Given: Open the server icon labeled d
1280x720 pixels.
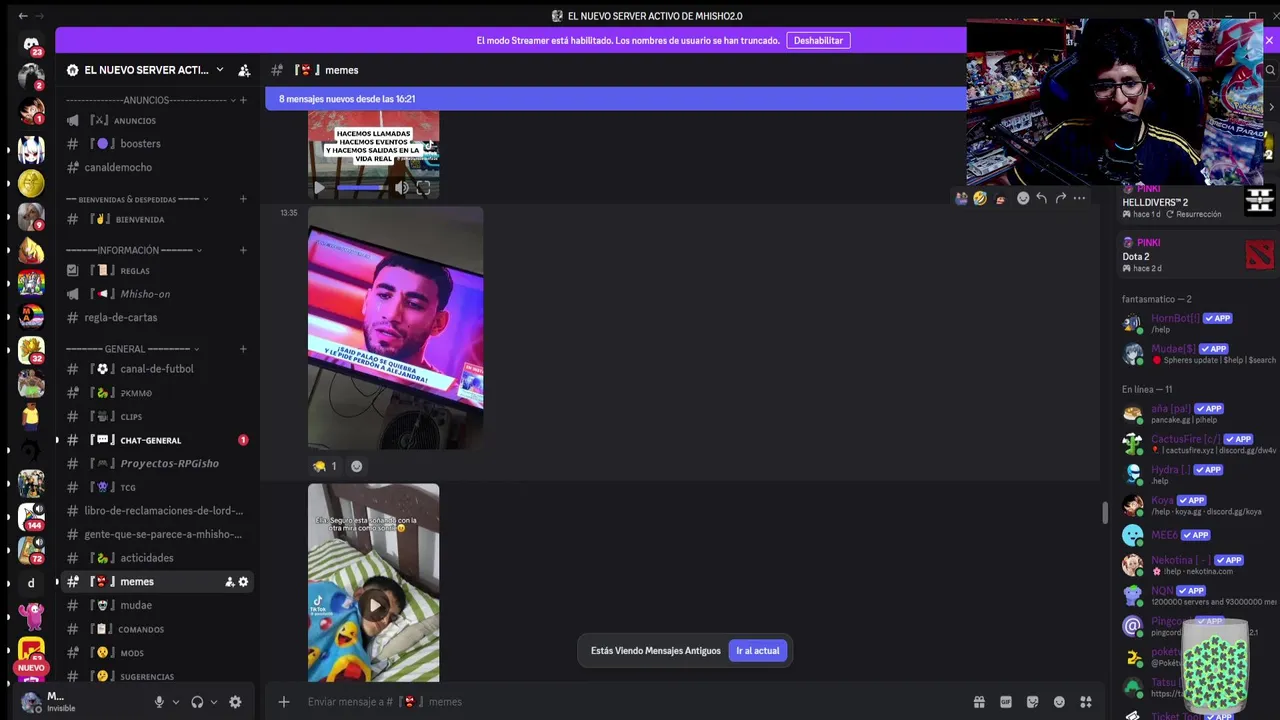Looking at the screenshot, I should coord(31,583).
